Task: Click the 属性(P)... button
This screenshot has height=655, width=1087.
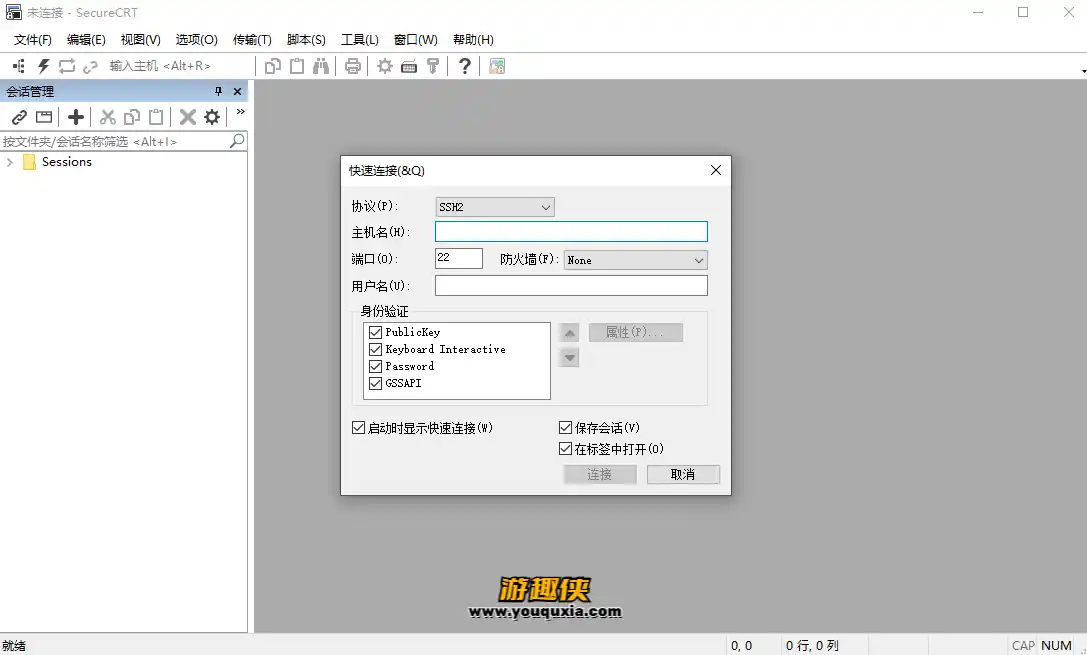Action: 636,332
